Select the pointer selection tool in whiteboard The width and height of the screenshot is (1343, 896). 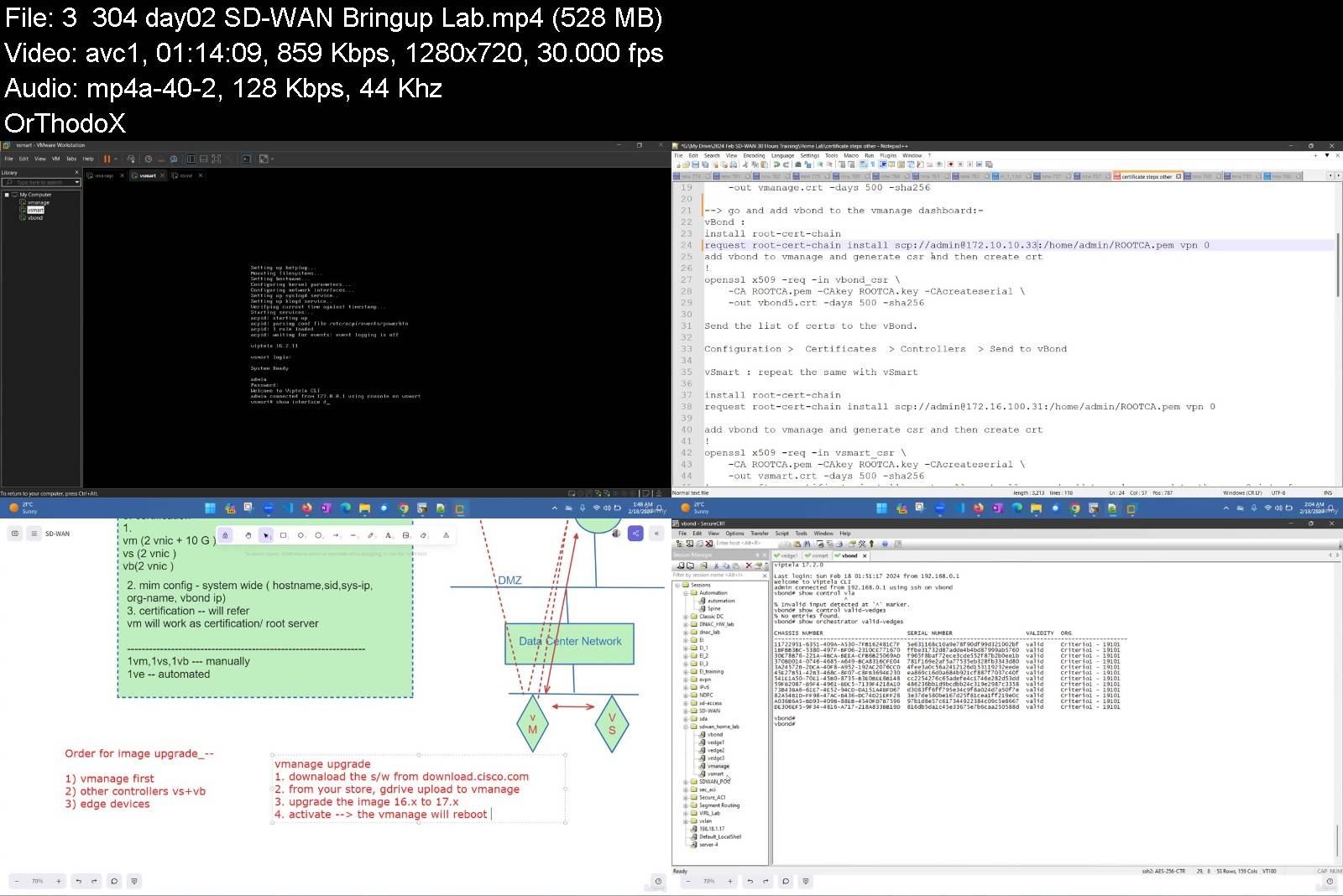pos(266,535)
